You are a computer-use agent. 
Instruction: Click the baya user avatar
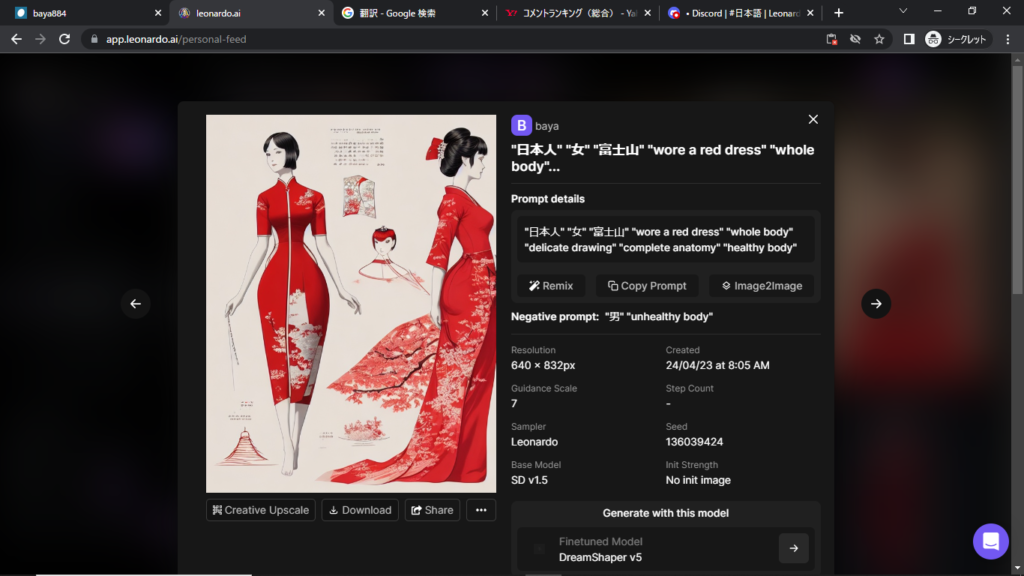pos(521,125)
